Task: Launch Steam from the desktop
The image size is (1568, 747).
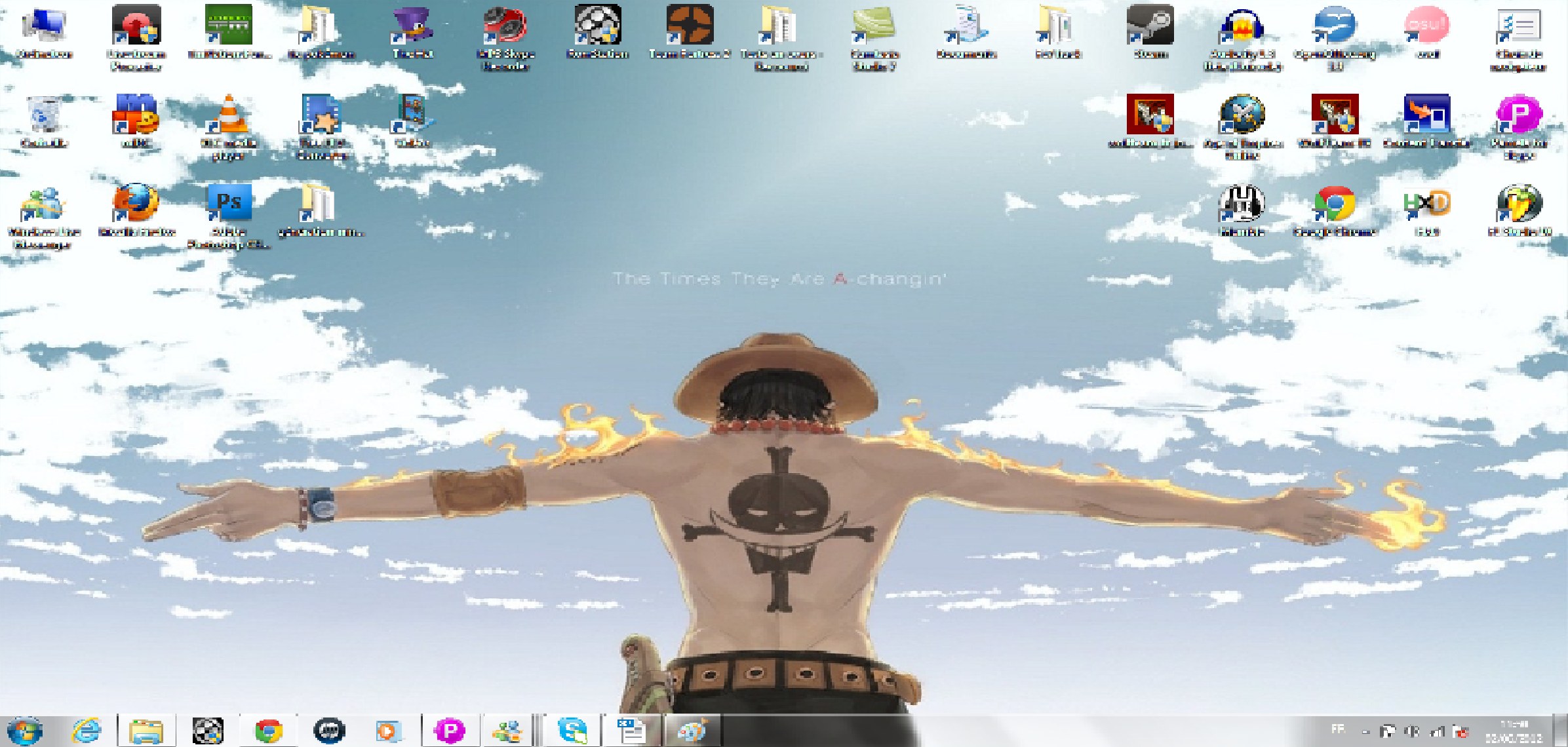Action: click(1150, 31)
